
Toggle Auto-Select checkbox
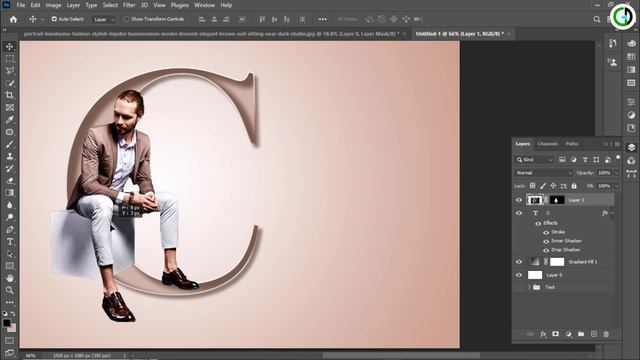pyautogui.click(x=54, y=19)
